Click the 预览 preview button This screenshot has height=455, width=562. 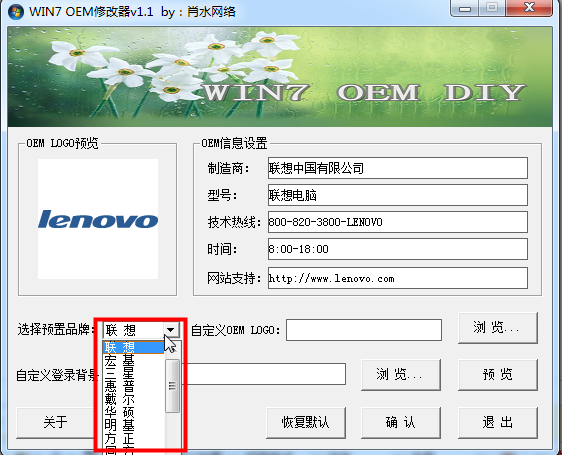click(497, 375)
